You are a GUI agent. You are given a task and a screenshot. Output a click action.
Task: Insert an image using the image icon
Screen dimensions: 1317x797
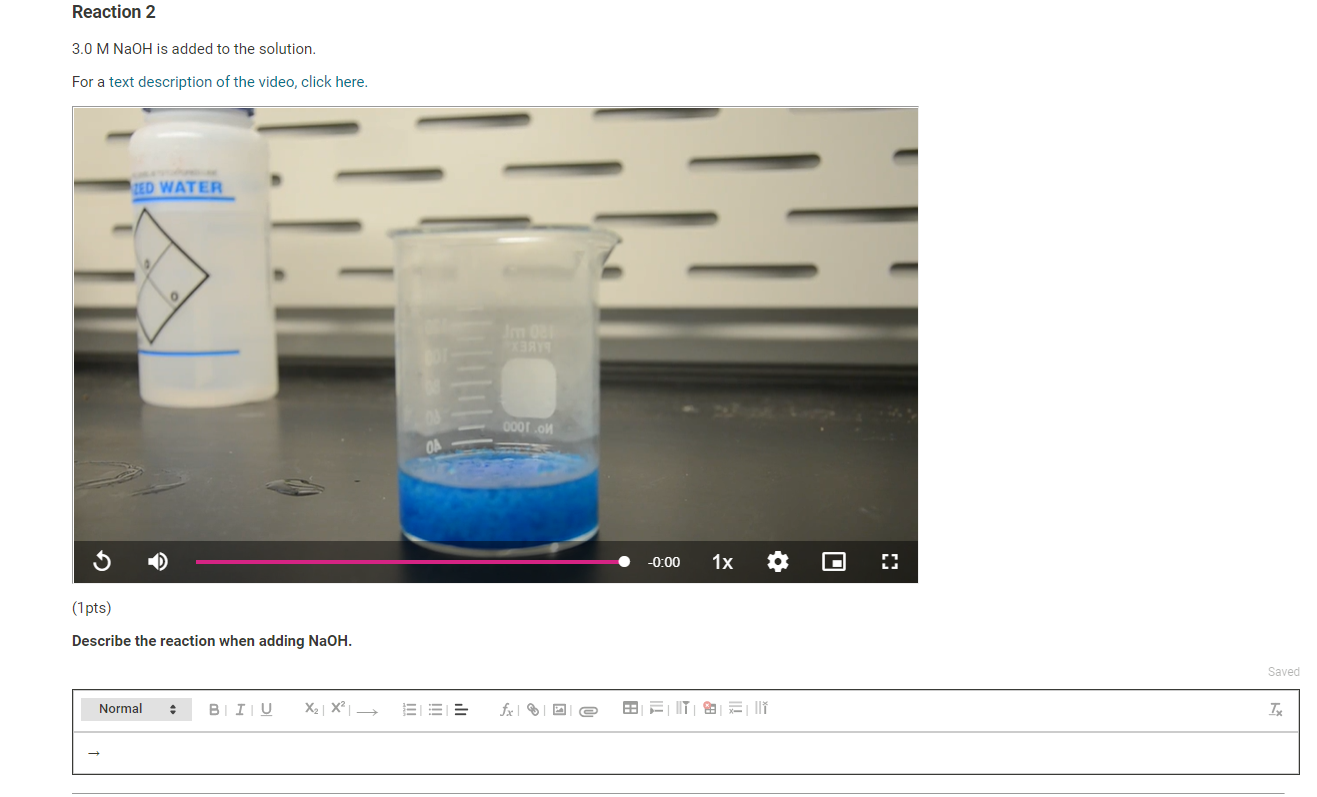(x=560, y=709)
